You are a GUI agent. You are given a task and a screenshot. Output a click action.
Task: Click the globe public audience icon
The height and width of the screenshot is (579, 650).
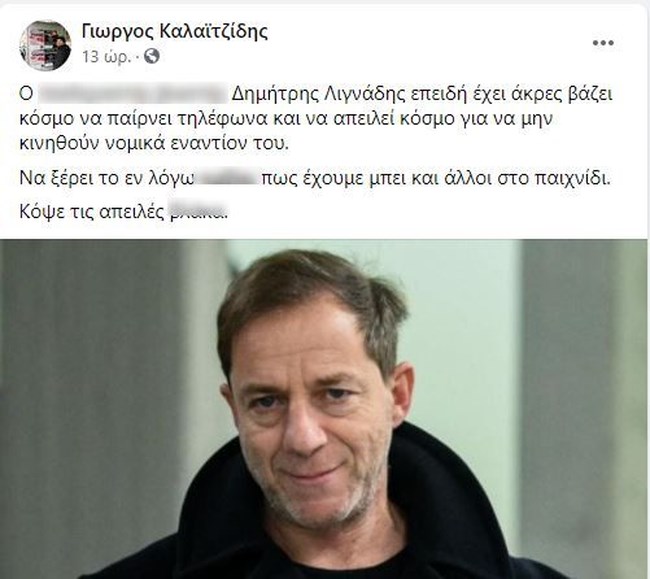[x=152, y=56]
